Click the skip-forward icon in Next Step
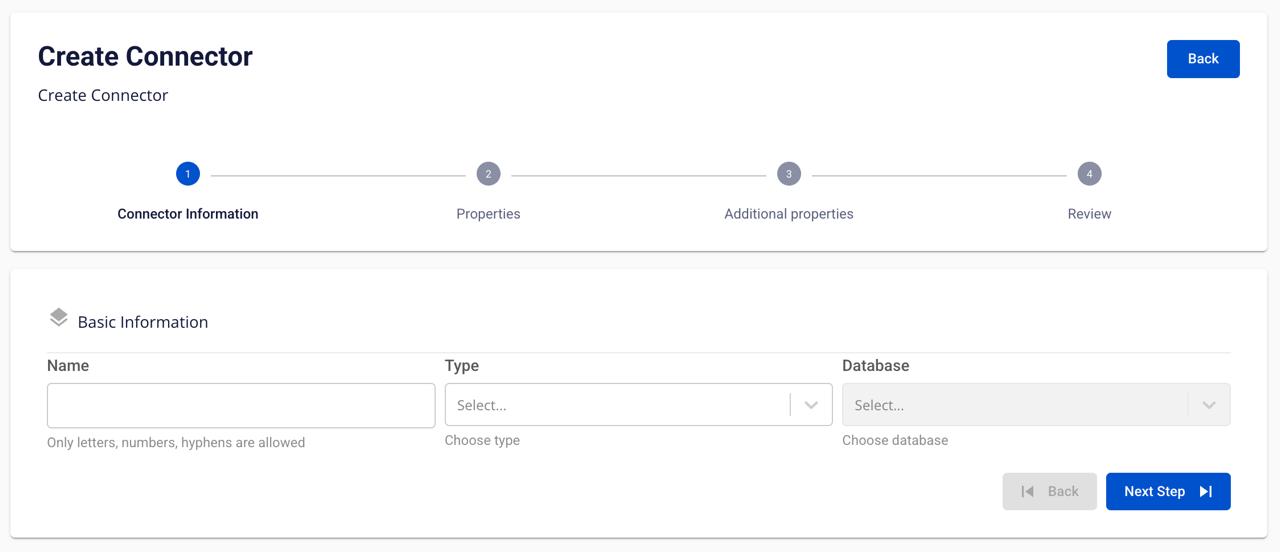The height and width of the screenshot is (552, 1280). [1206, 491]
